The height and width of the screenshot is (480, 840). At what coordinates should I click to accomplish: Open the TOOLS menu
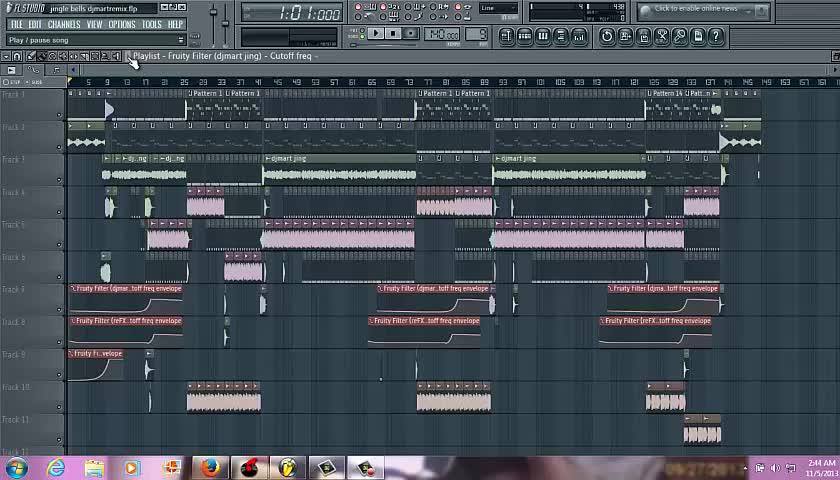(152, 25)
